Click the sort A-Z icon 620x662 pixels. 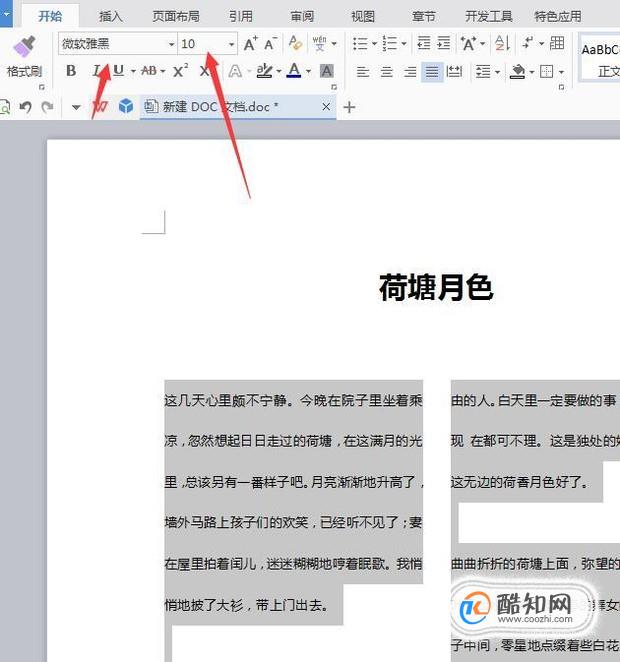pos(502,43)
